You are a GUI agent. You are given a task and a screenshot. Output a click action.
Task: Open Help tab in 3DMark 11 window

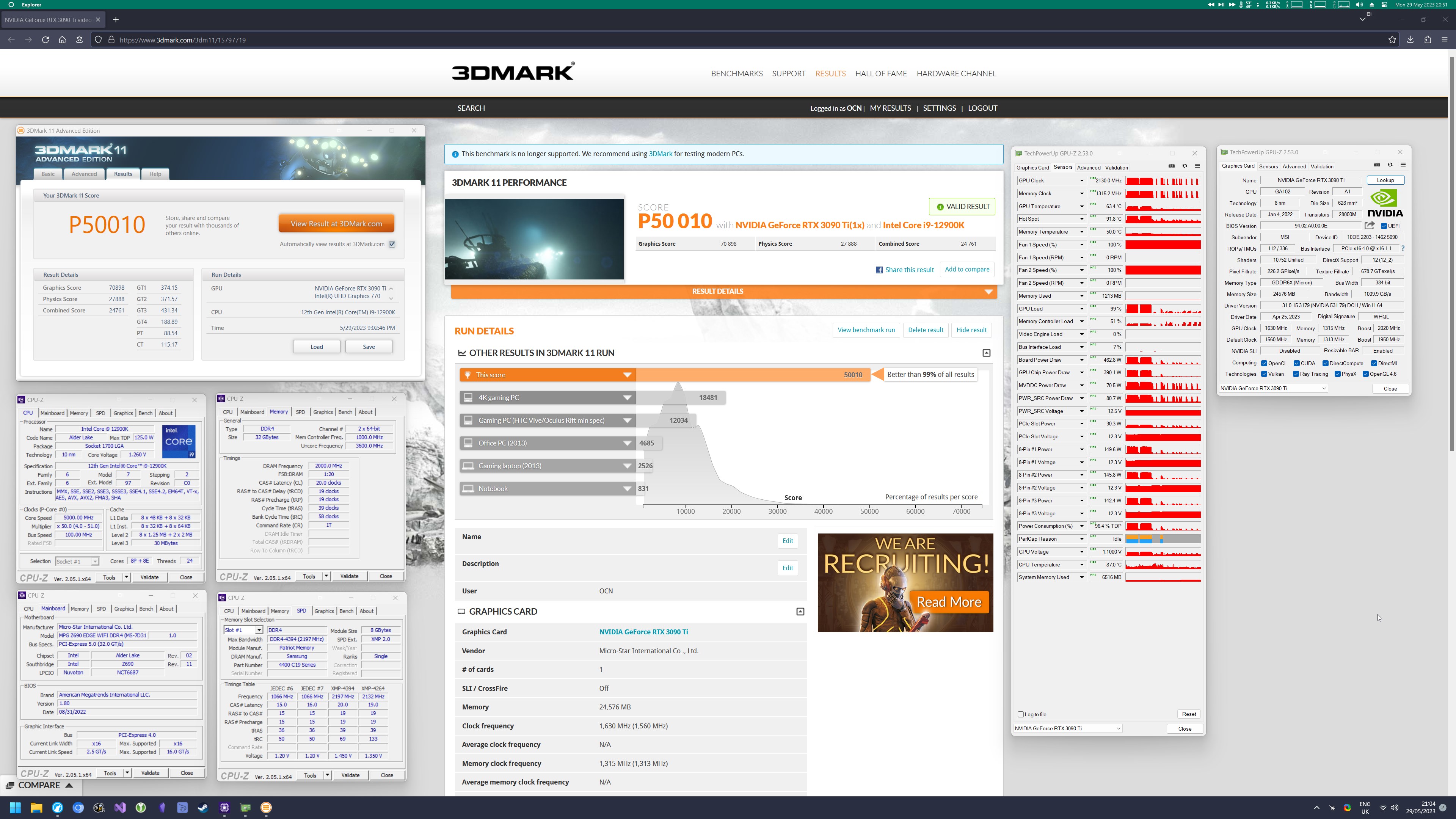point(155,174)
